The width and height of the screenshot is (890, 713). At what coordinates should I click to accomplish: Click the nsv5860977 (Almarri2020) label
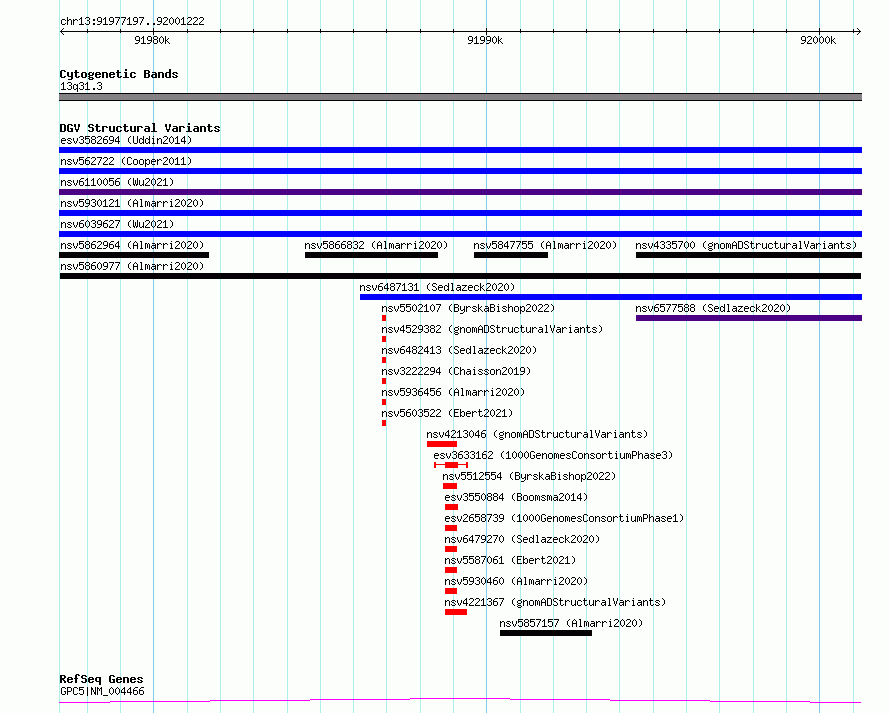(x=132, y=266)
